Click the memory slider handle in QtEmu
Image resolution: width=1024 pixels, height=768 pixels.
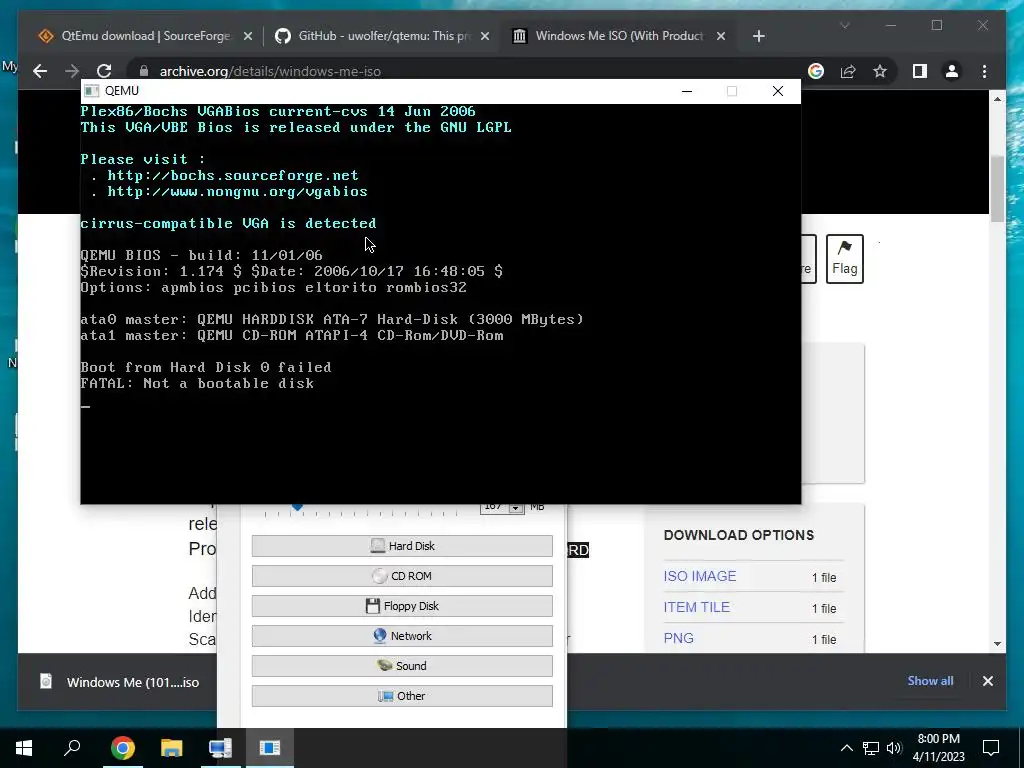297,507
